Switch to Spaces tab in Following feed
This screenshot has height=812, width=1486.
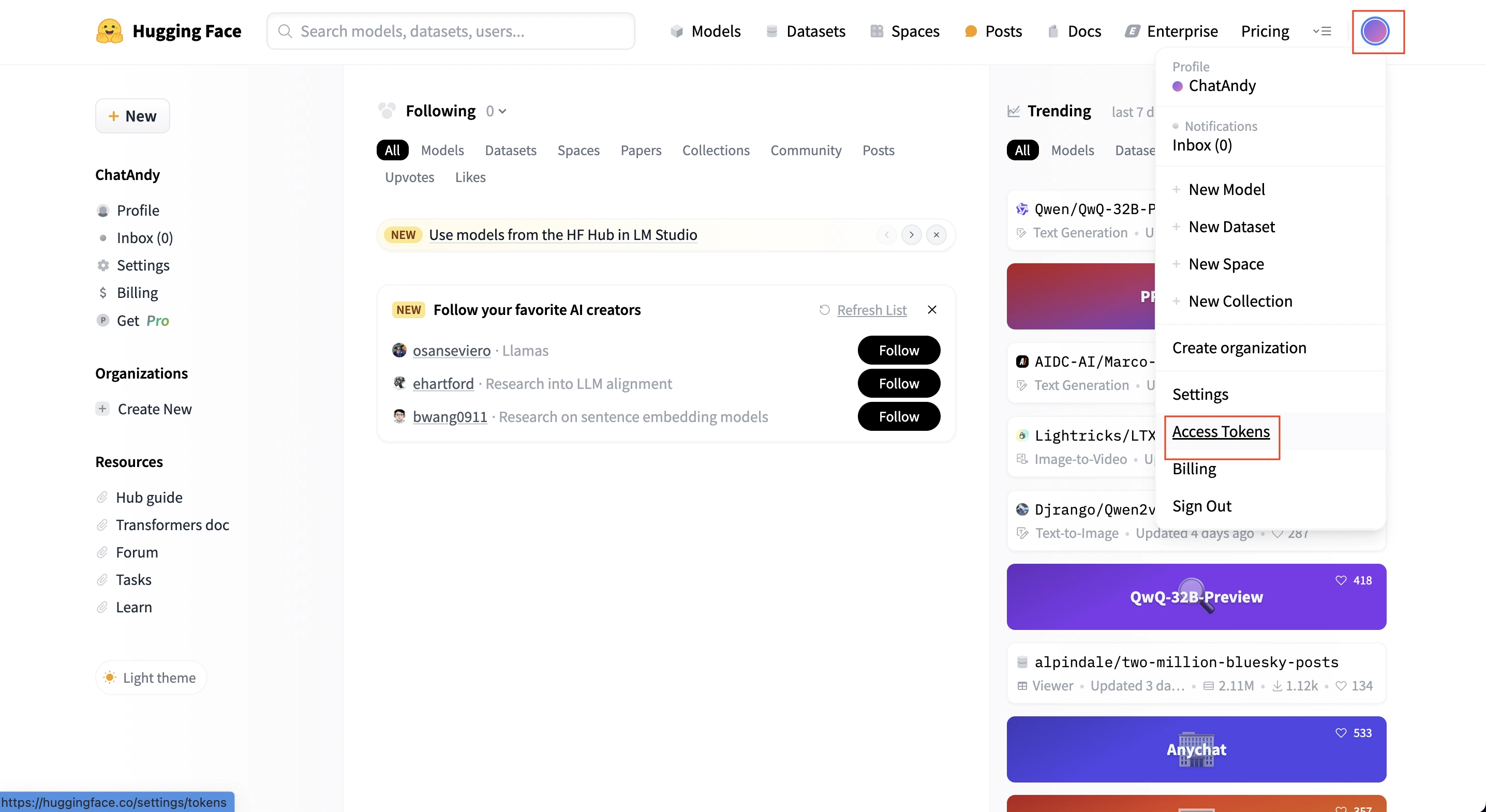[x=578, y=151]
